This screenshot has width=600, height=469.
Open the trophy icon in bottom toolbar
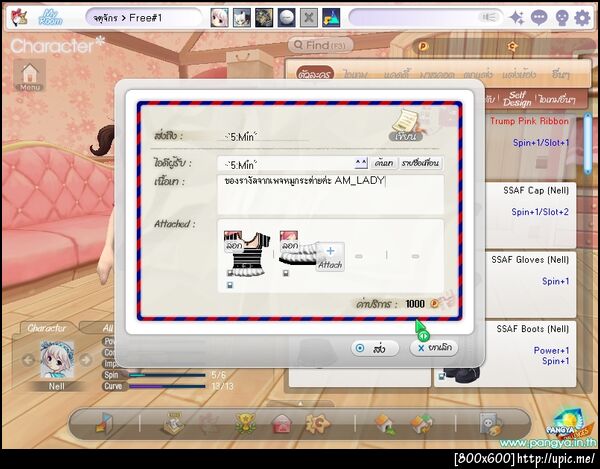(x=245, y=423)
